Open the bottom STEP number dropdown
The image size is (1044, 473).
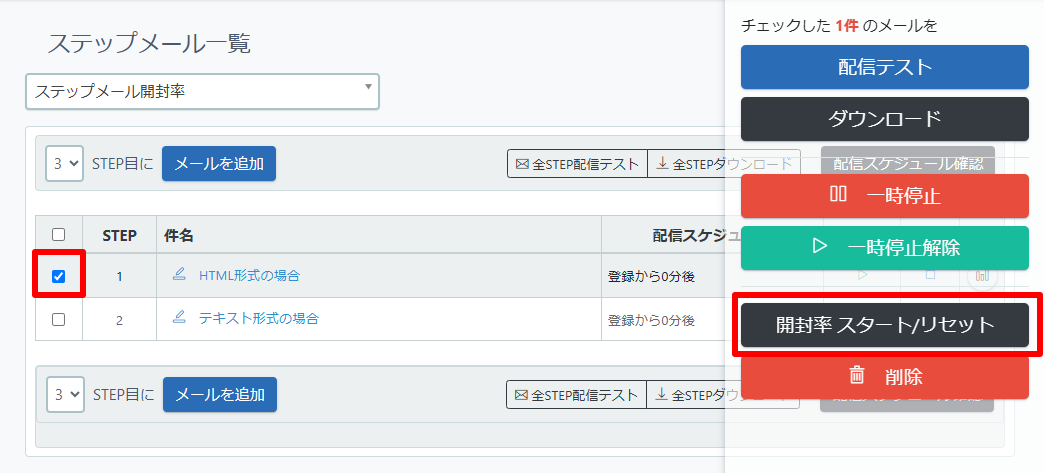click(x=65, y=394)
